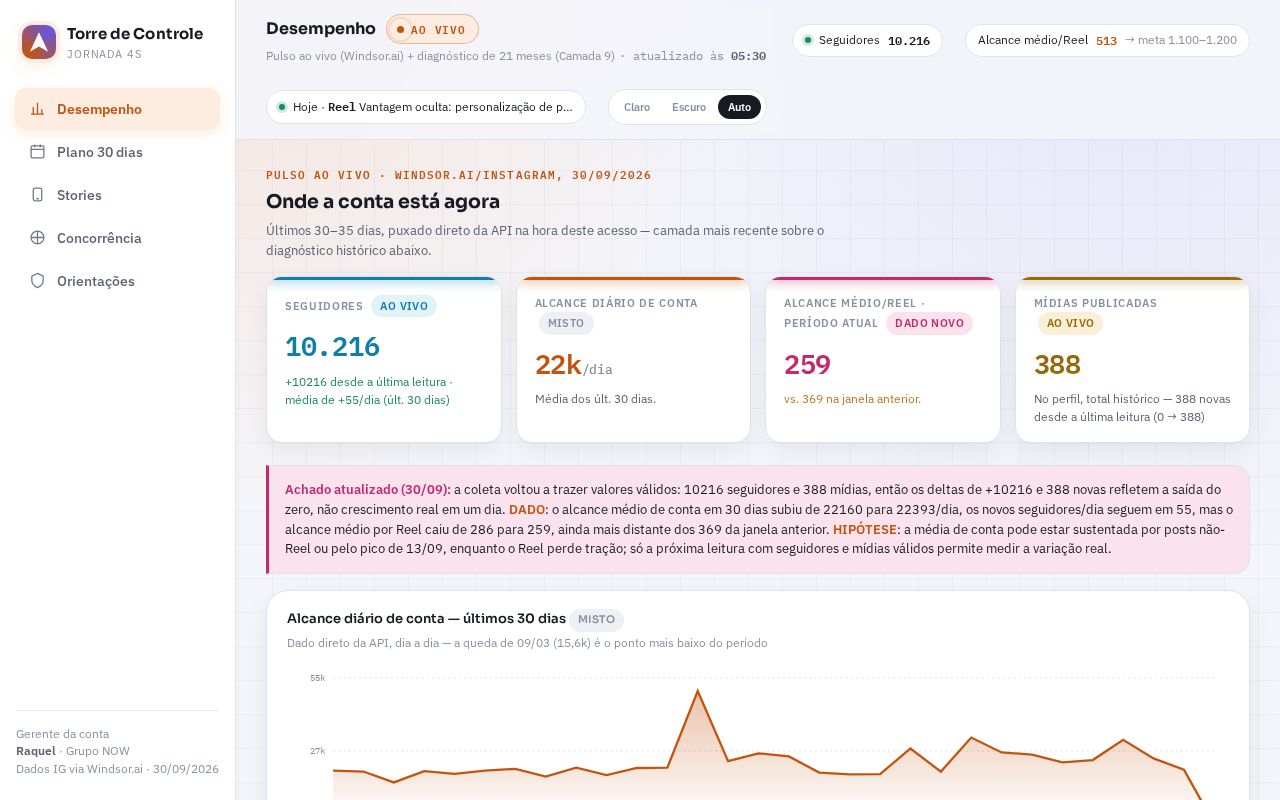
Task: Switch theme to Escuro
Action: (x=689, y=107)
